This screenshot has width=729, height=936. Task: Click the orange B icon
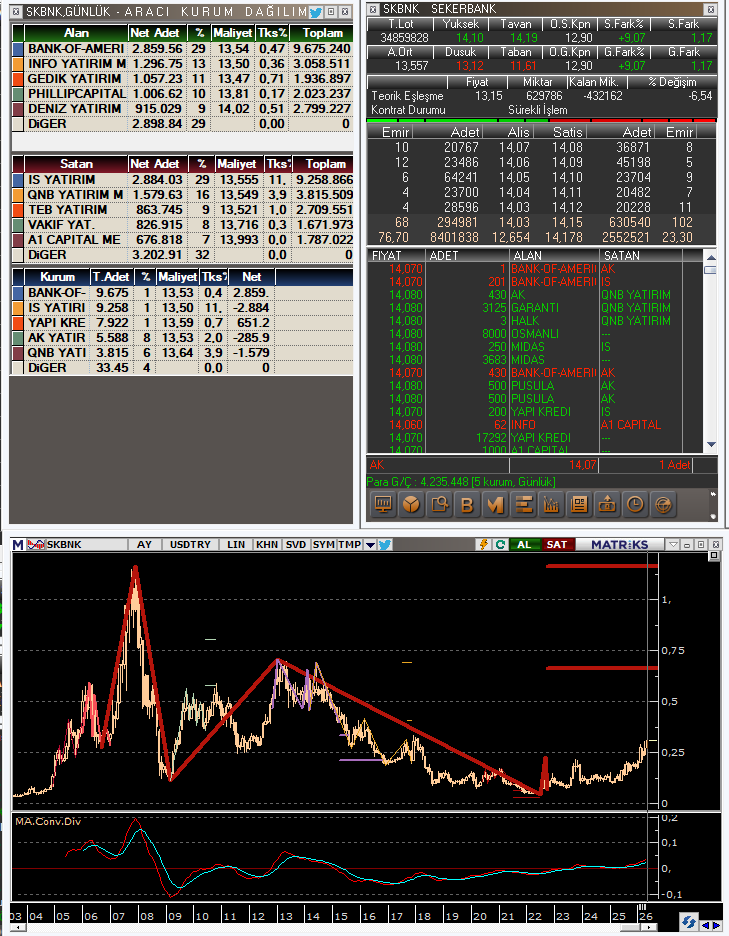tap(467, 505)
